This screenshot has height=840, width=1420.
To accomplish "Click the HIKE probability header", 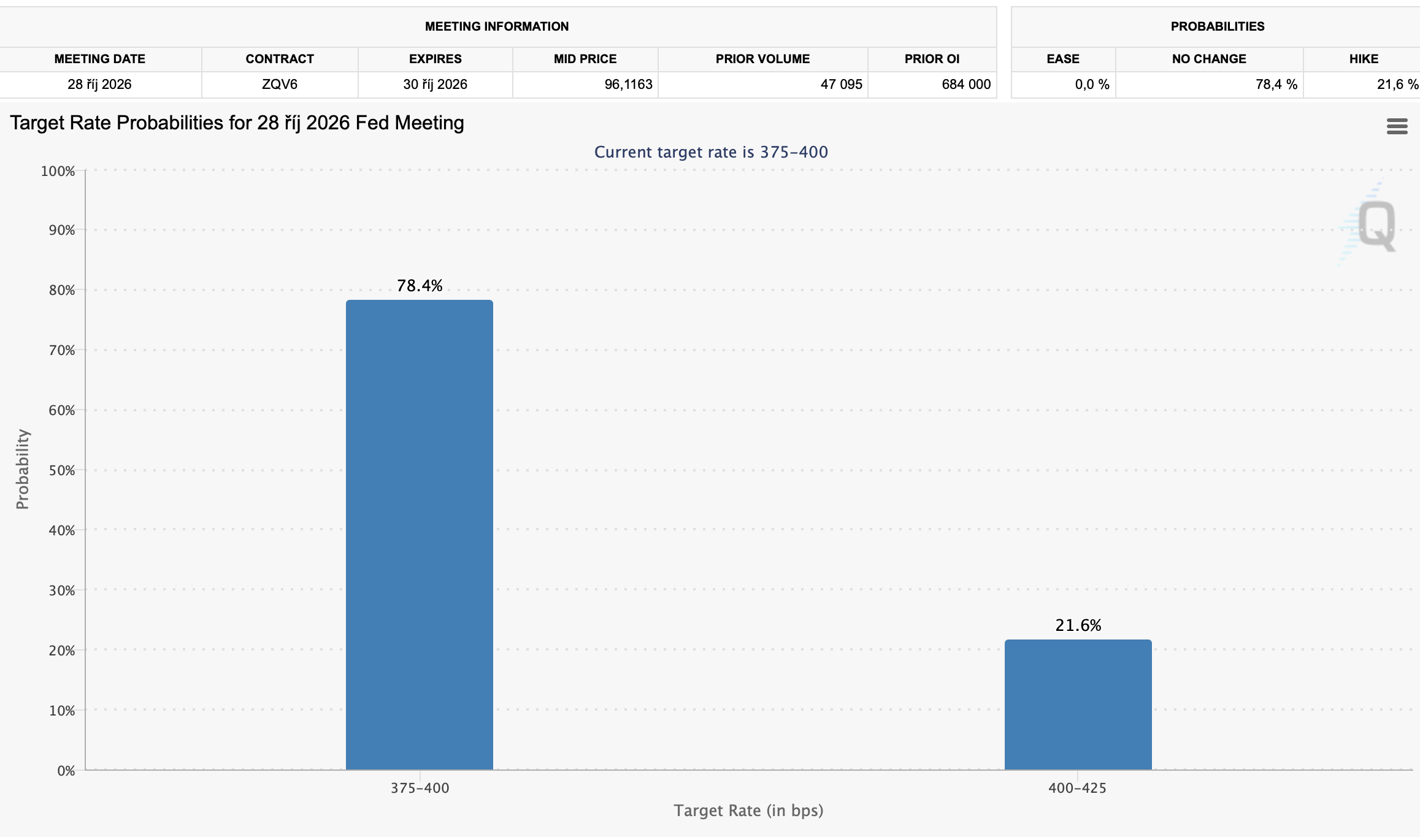I will click(x=1363, y=59).
